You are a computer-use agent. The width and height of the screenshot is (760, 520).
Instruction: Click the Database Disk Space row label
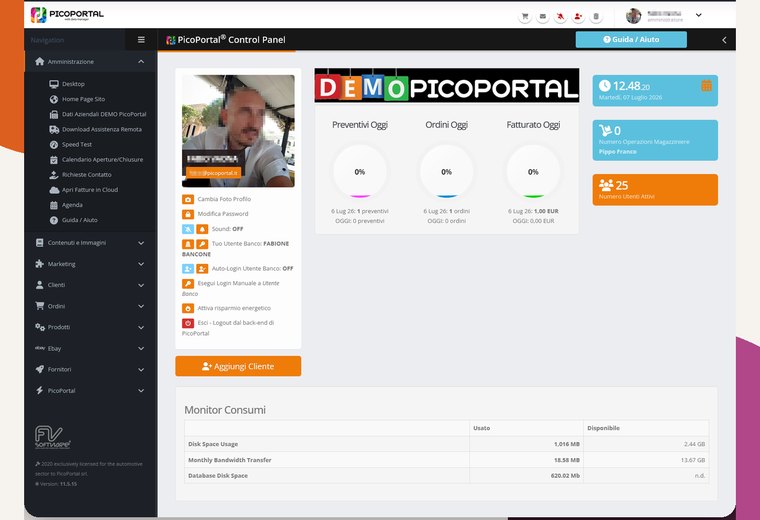(218, 476)
